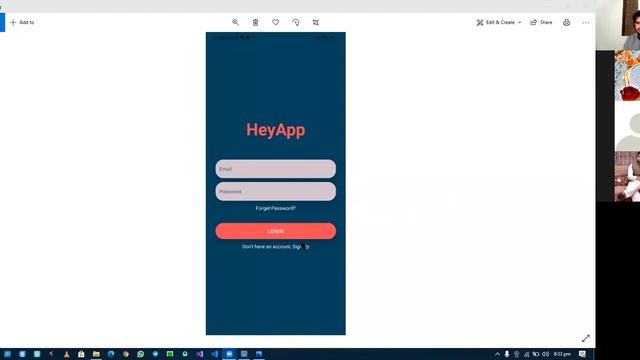Click the taskbar clock

point(562,354)
